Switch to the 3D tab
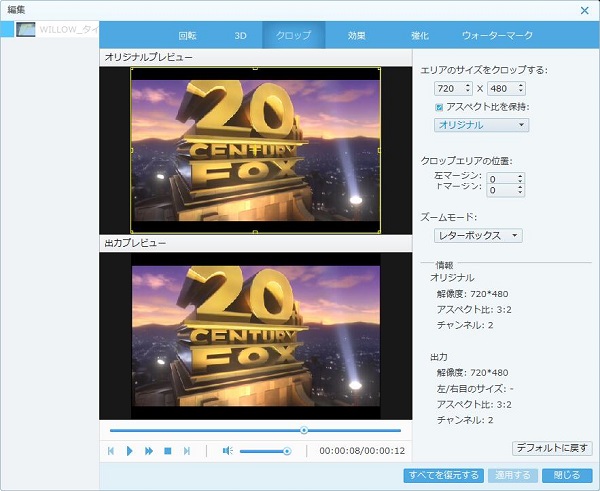Screen dimensions: 600x491 click(240, 36)
